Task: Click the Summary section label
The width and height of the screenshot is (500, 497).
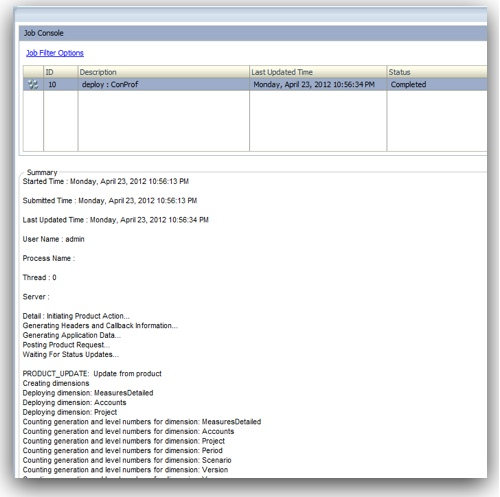Action: coord(42,172)
